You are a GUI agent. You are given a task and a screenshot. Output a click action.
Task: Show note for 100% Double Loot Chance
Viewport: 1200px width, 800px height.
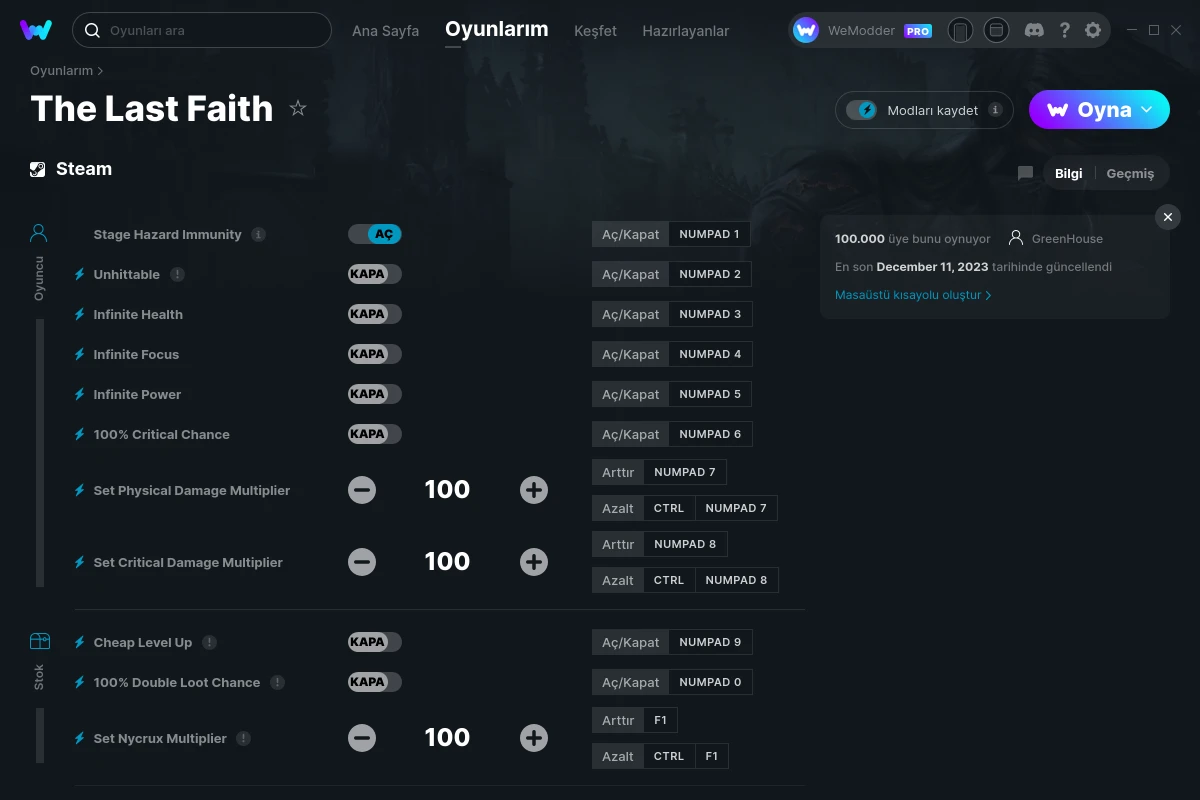coord(277,682)
